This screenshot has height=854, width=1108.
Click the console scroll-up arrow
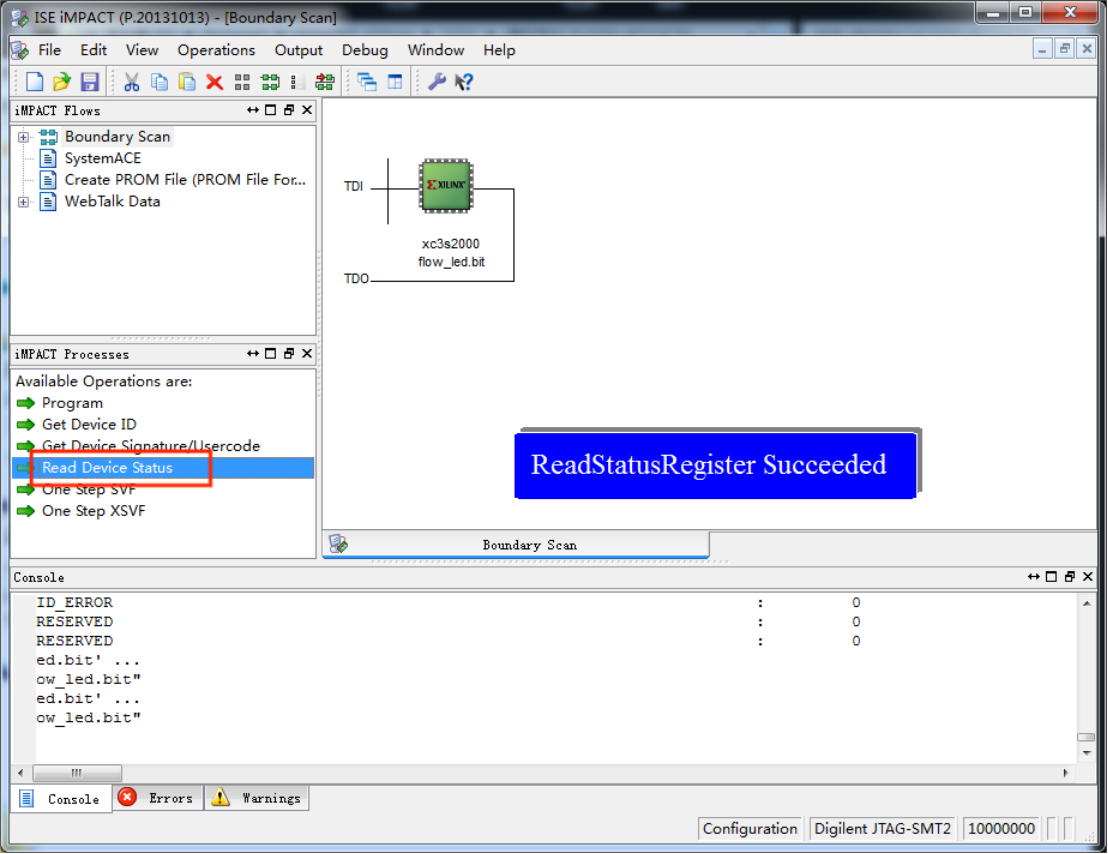click(x=1086, y=603)
